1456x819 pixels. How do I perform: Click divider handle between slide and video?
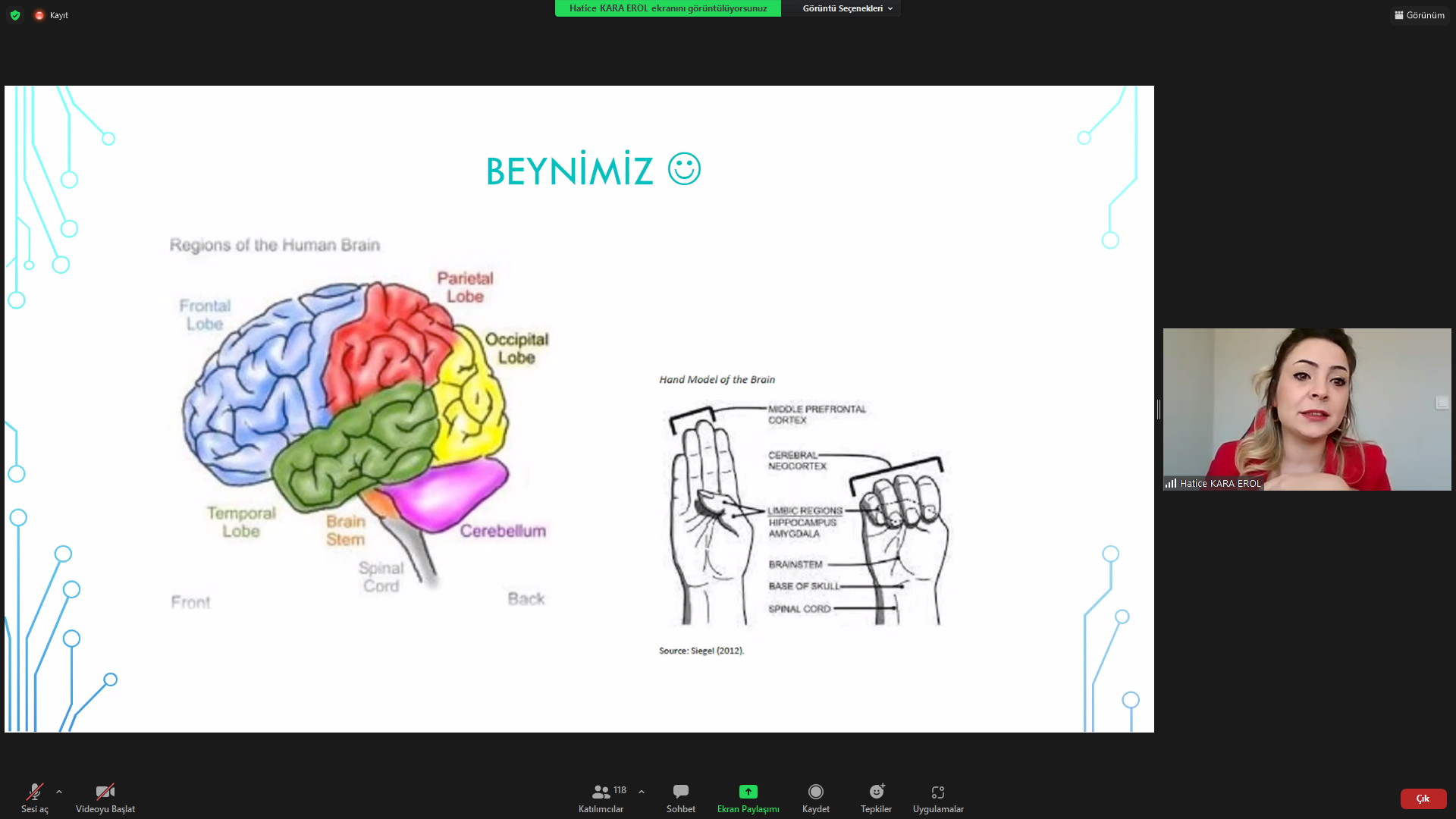point(1158,409)
